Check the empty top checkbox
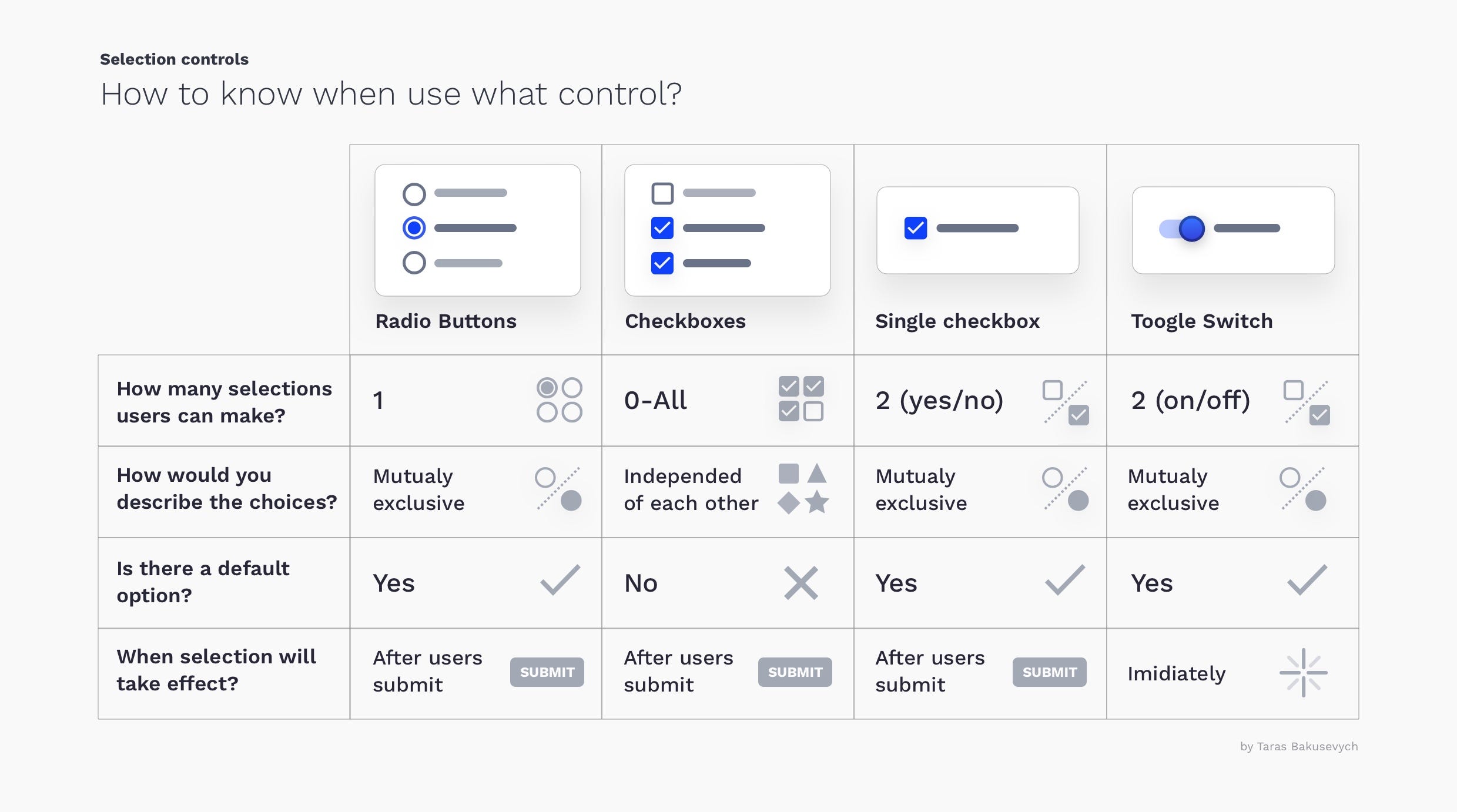1457x812 pixels. coord(662,193)
